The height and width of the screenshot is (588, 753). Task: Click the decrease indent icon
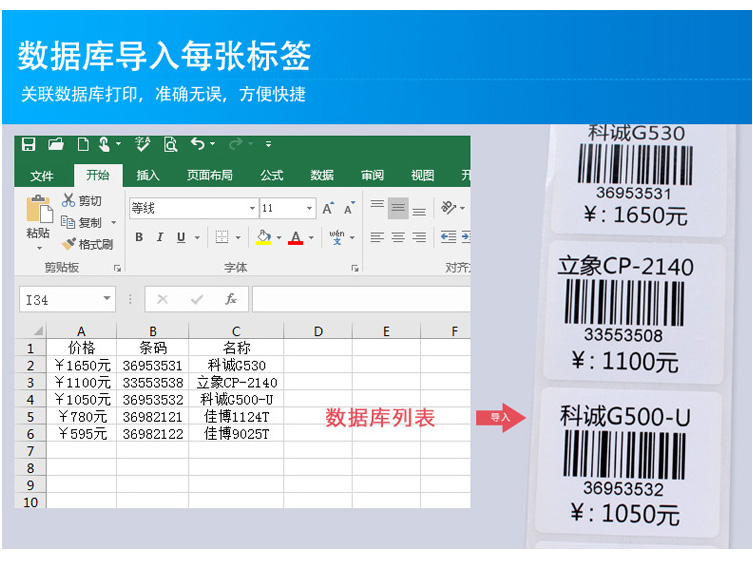click(448, 237)
